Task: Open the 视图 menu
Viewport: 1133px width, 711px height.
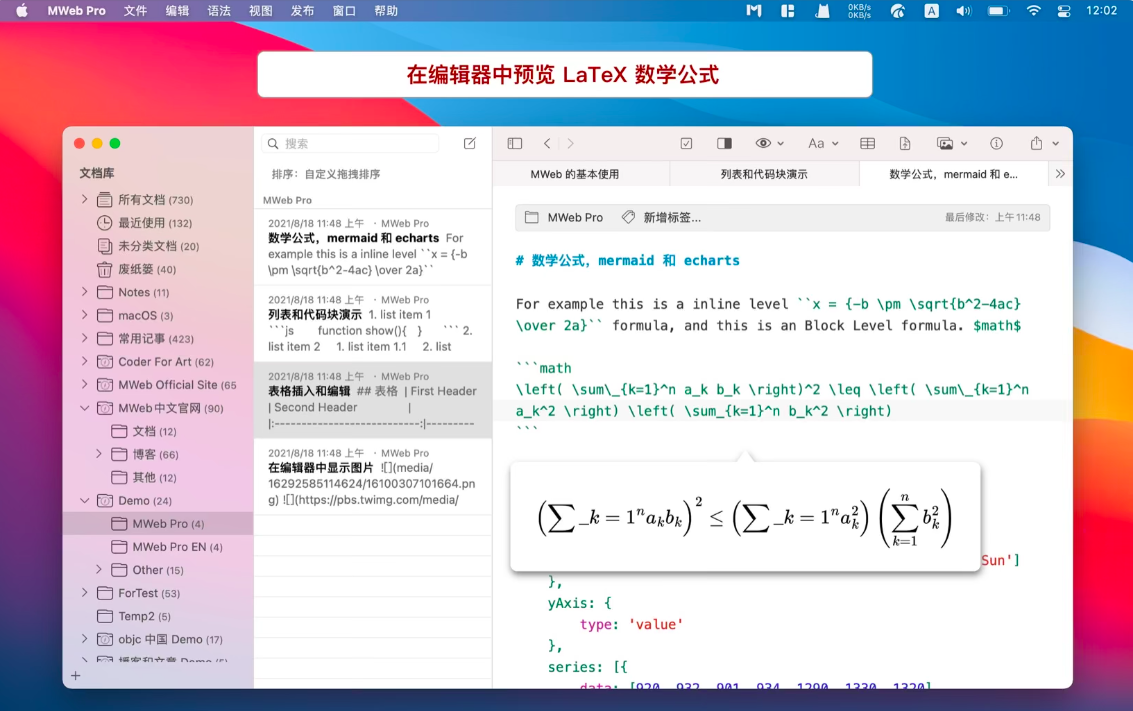Action: click(261, 11)
